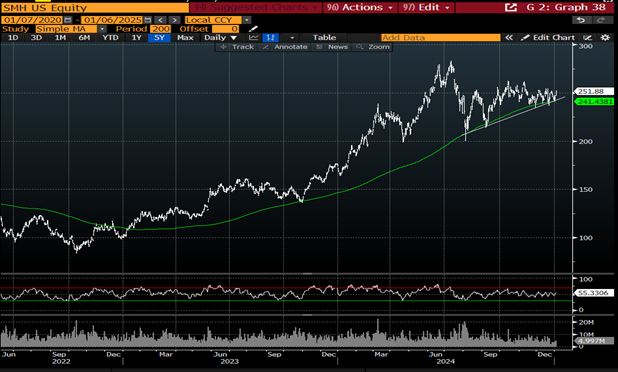Click the SMH US Equity ticker field
Viewport: 618px width, 372px height.
[95, 7]
